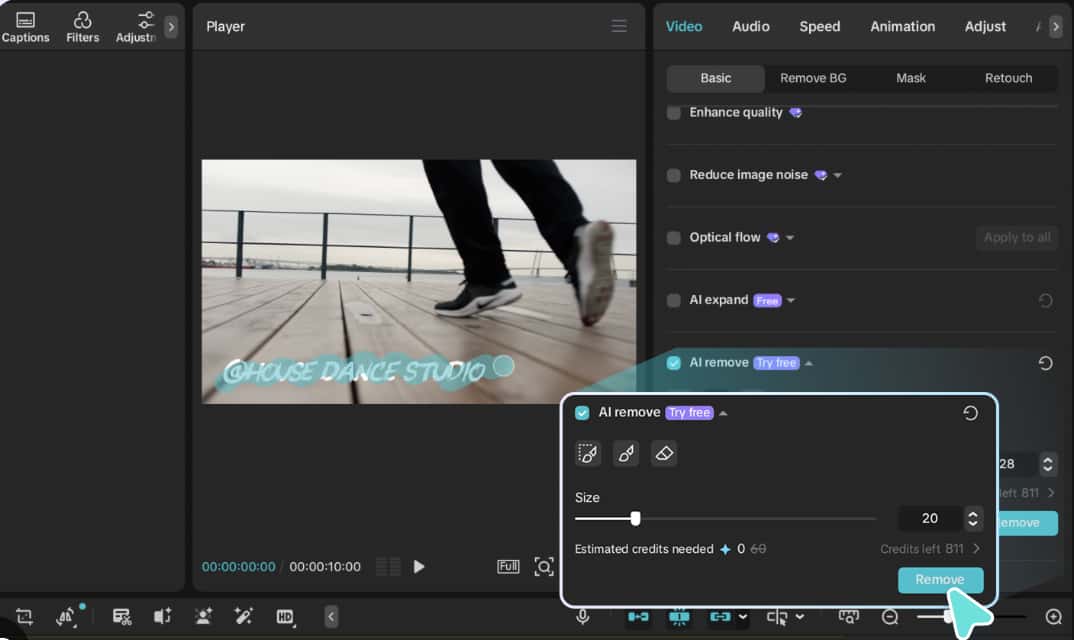
Task: Expand Reduce image noise dropdown arrow
Action: pos(837,175)
